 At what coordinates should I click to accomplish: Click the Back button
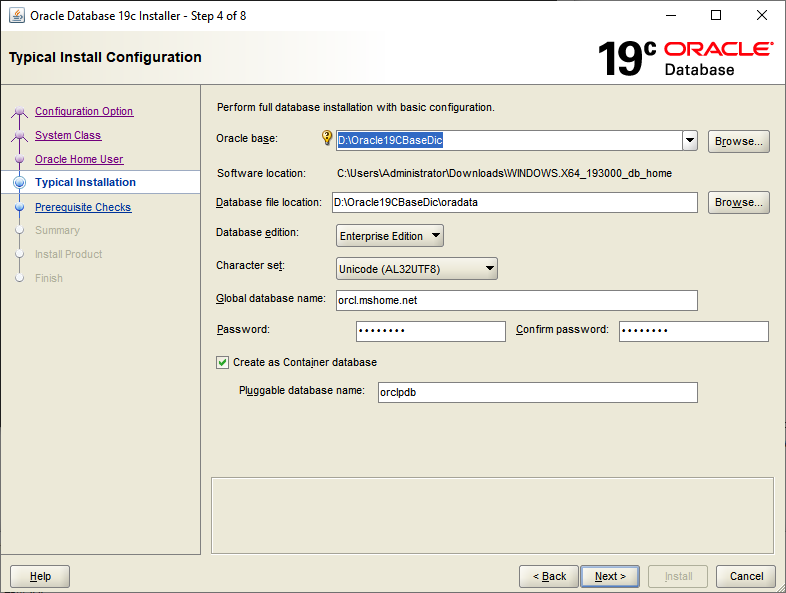[549, 576]
